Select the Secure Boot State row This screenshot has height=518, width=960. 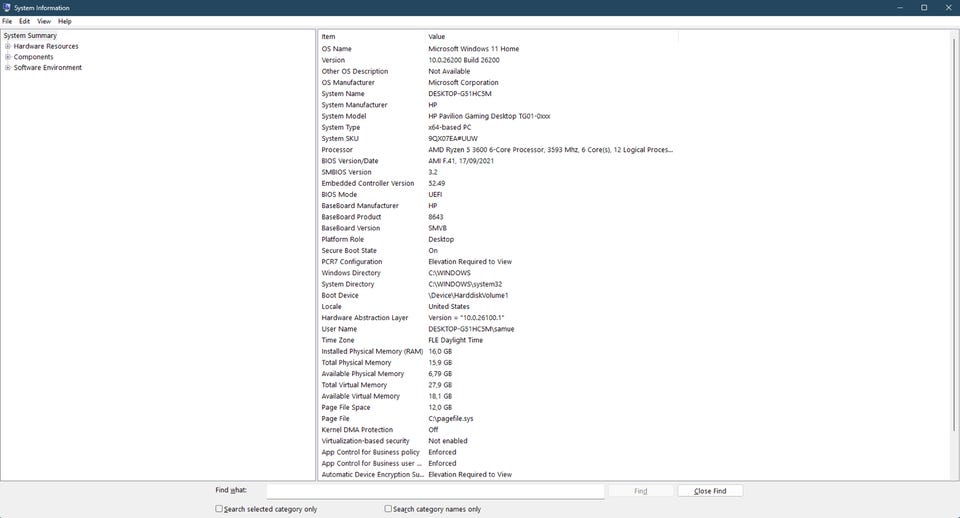click(498, 250)
